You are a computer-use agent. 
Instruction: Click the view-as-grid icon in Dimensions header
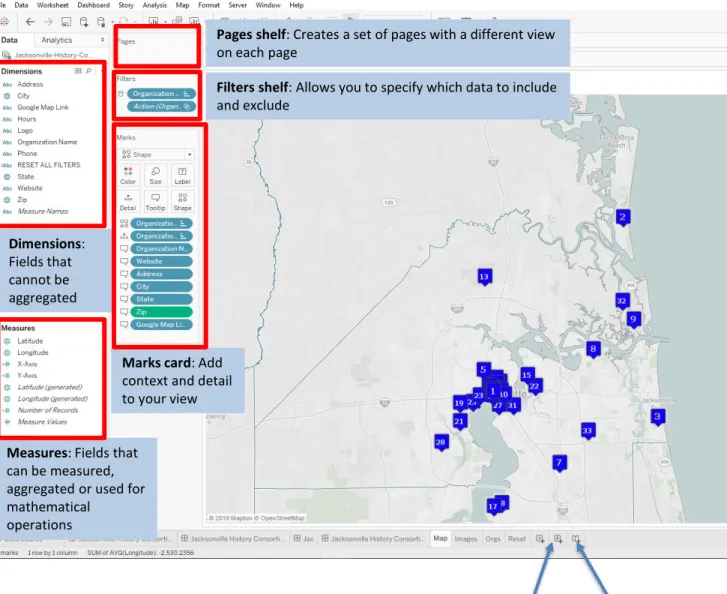(78, 71)
